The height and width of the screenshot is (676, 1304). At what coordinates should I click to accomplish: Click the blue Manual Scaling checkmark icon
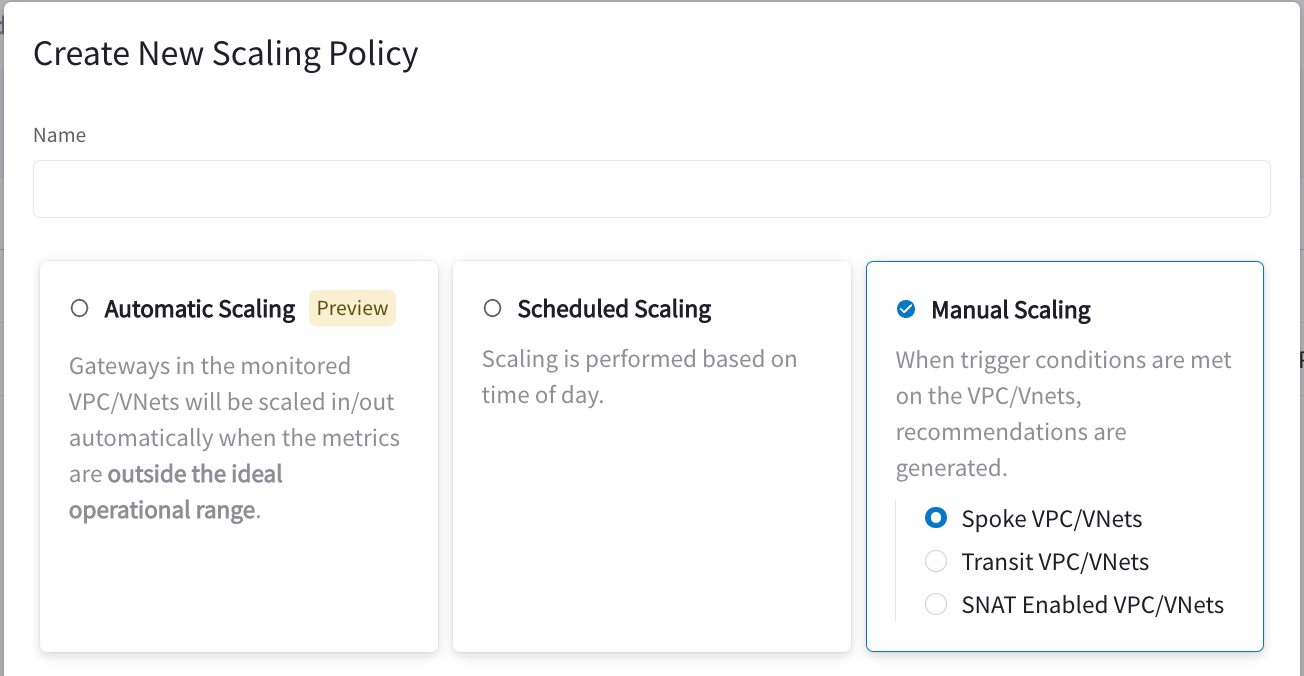[x=906, y=310]
